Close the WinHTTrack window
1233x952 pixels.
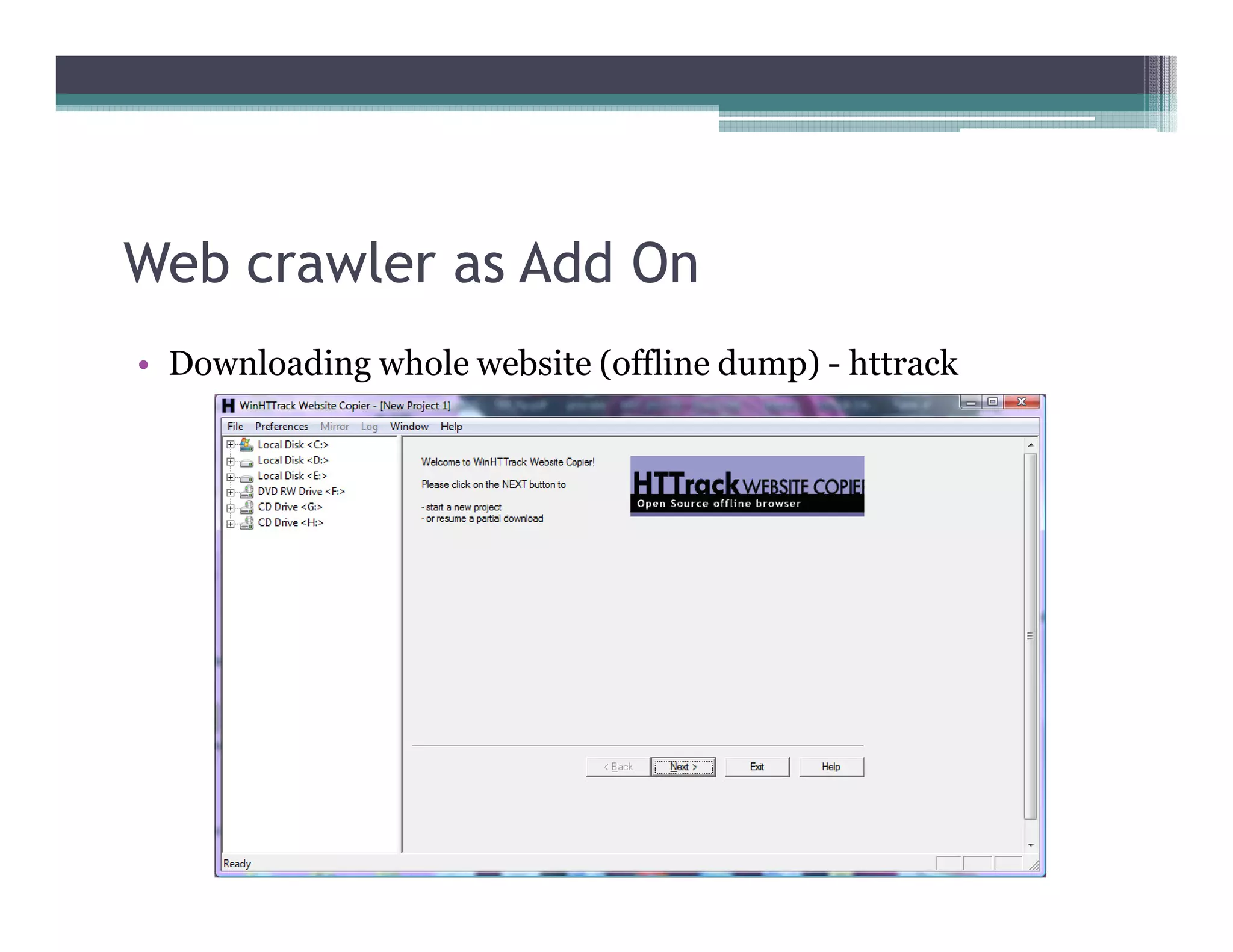click(1022, 402)
